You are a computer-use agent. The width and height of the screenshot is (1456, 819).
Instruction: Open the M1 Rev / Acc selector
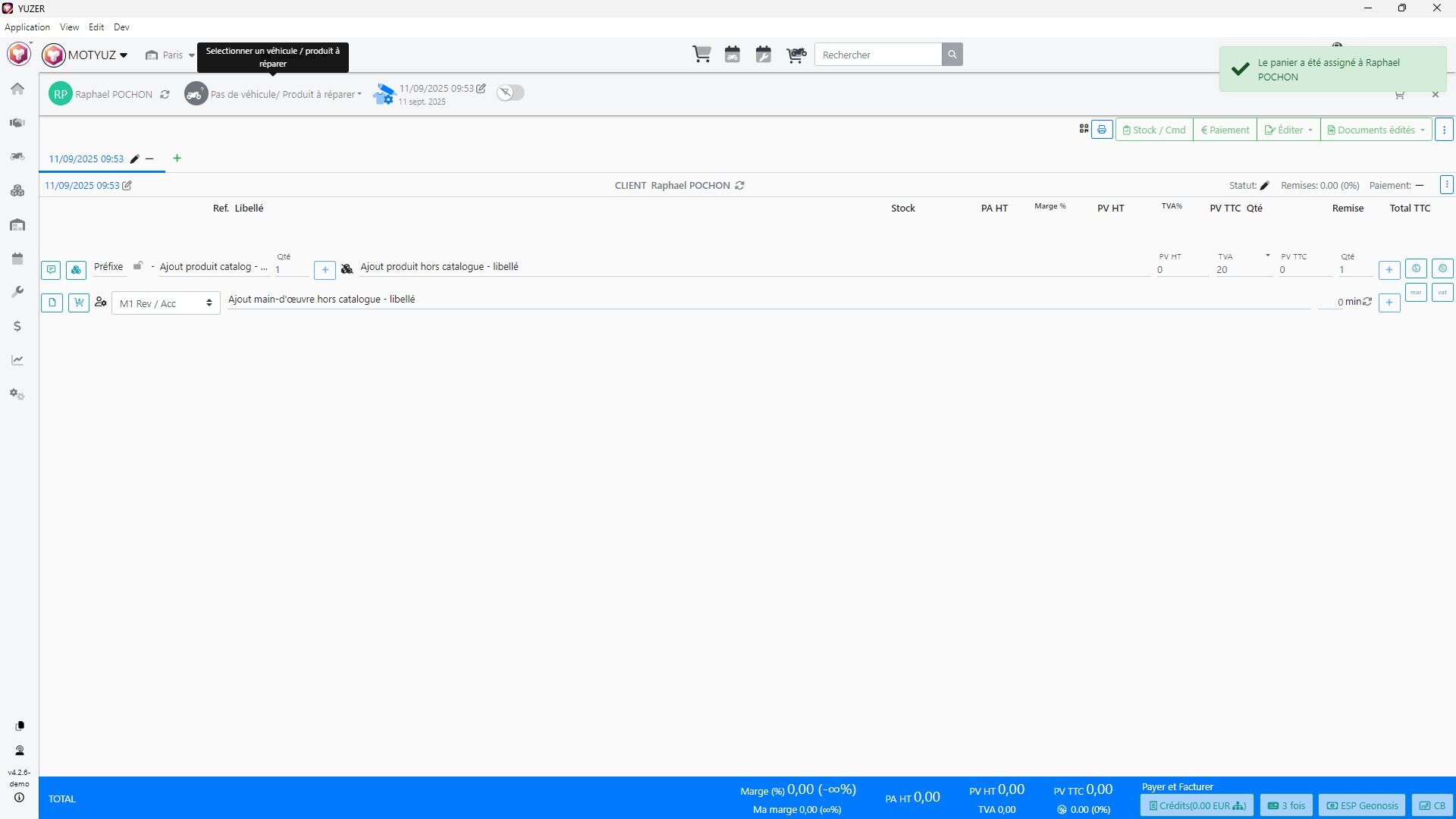[x=165, y=303]
